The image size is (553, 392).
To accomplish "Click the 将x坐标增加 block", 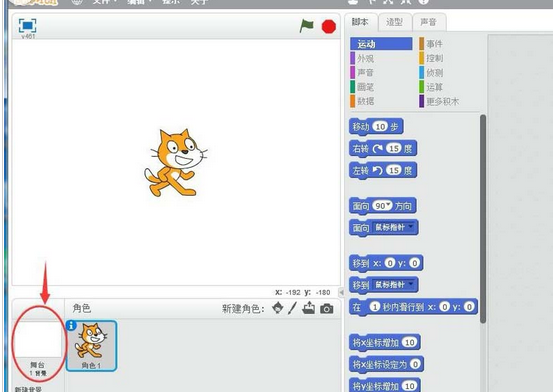I will coord(384,343).
